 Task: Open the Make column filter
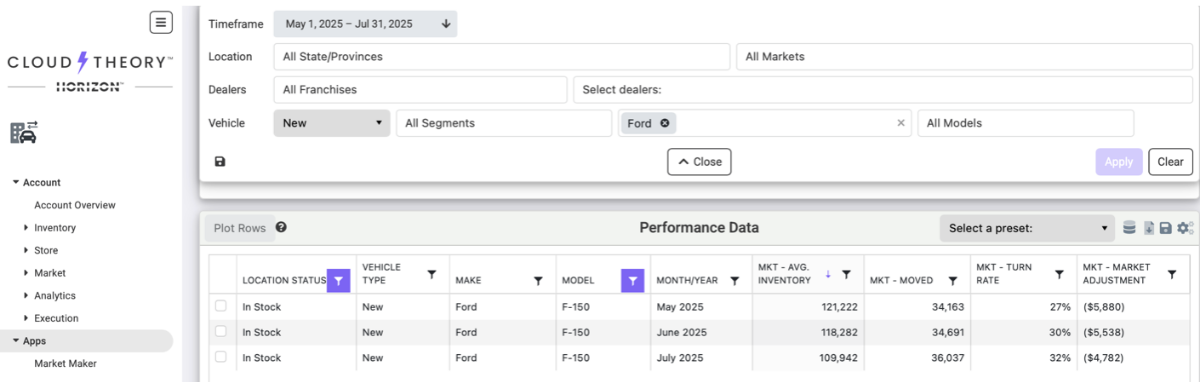coord(538,281)
